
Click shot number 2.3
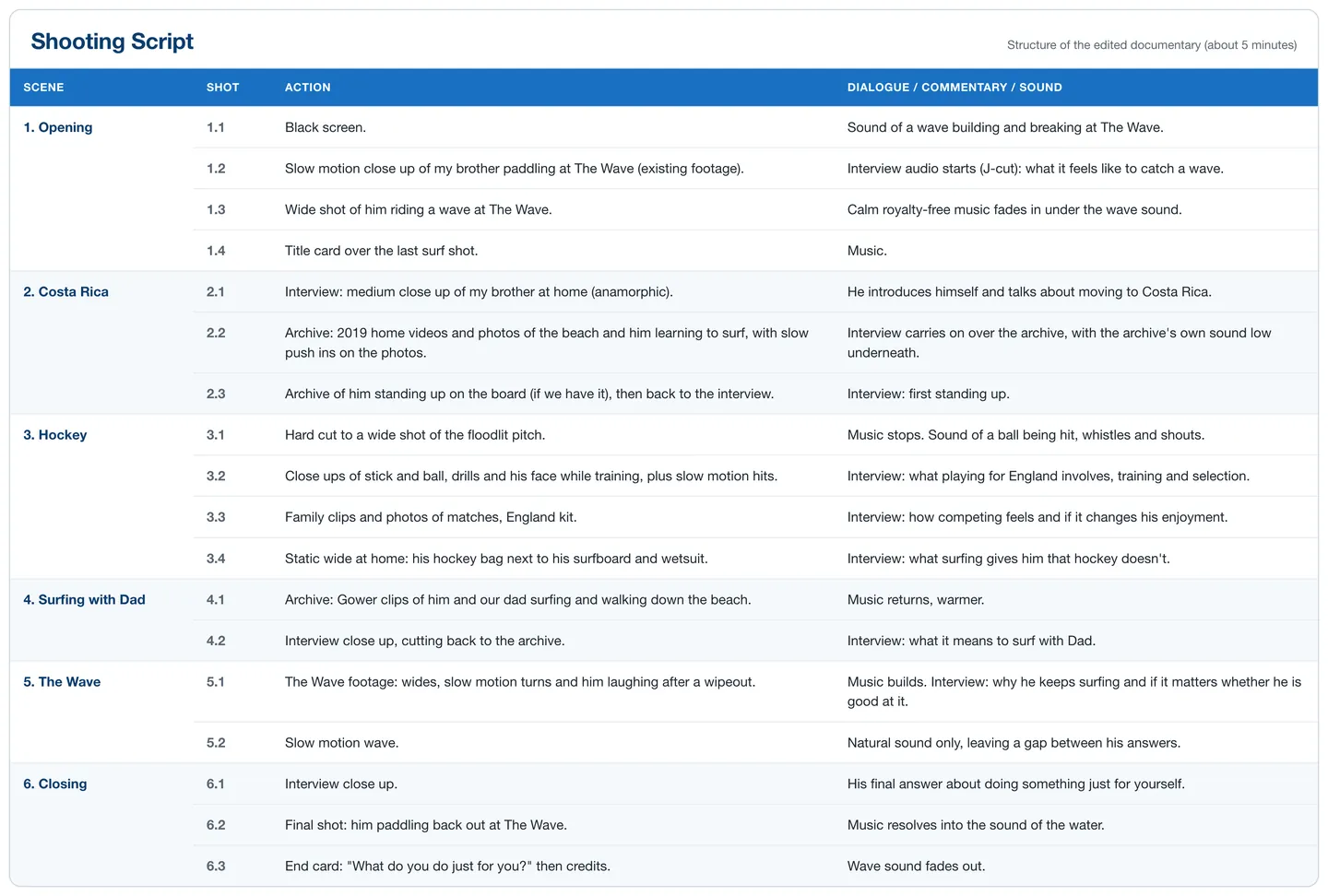coord(216,394)
